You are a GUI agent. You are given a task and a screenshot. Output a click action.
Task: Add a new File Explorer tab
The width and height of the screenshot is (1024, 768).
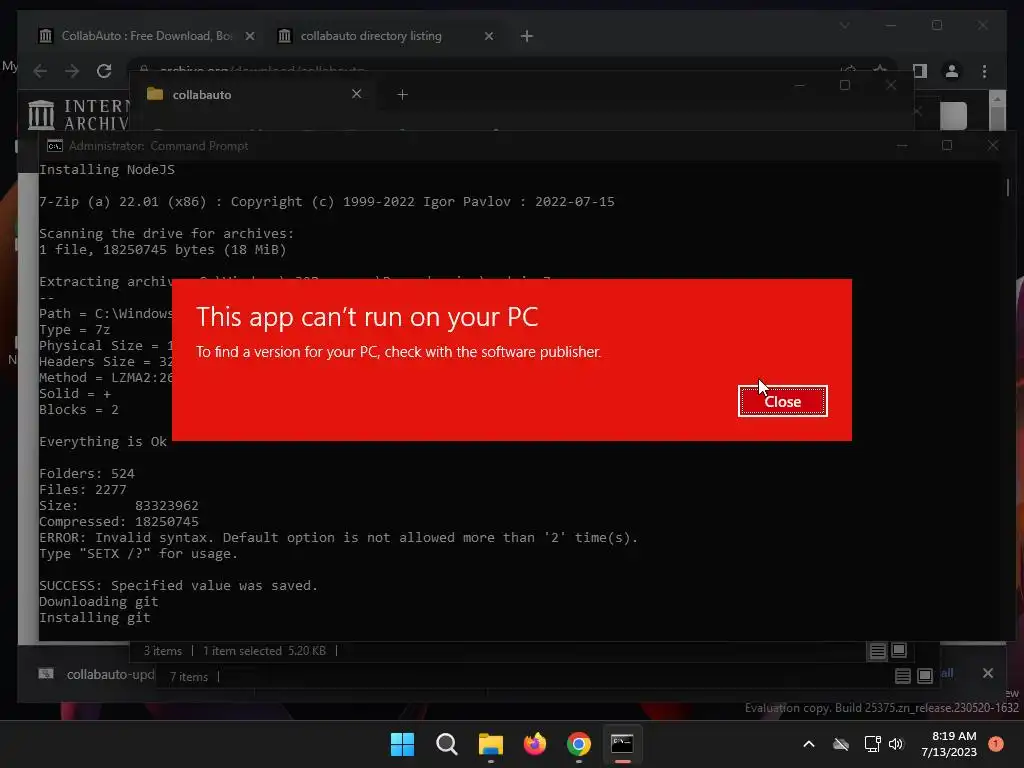point(402,95)
